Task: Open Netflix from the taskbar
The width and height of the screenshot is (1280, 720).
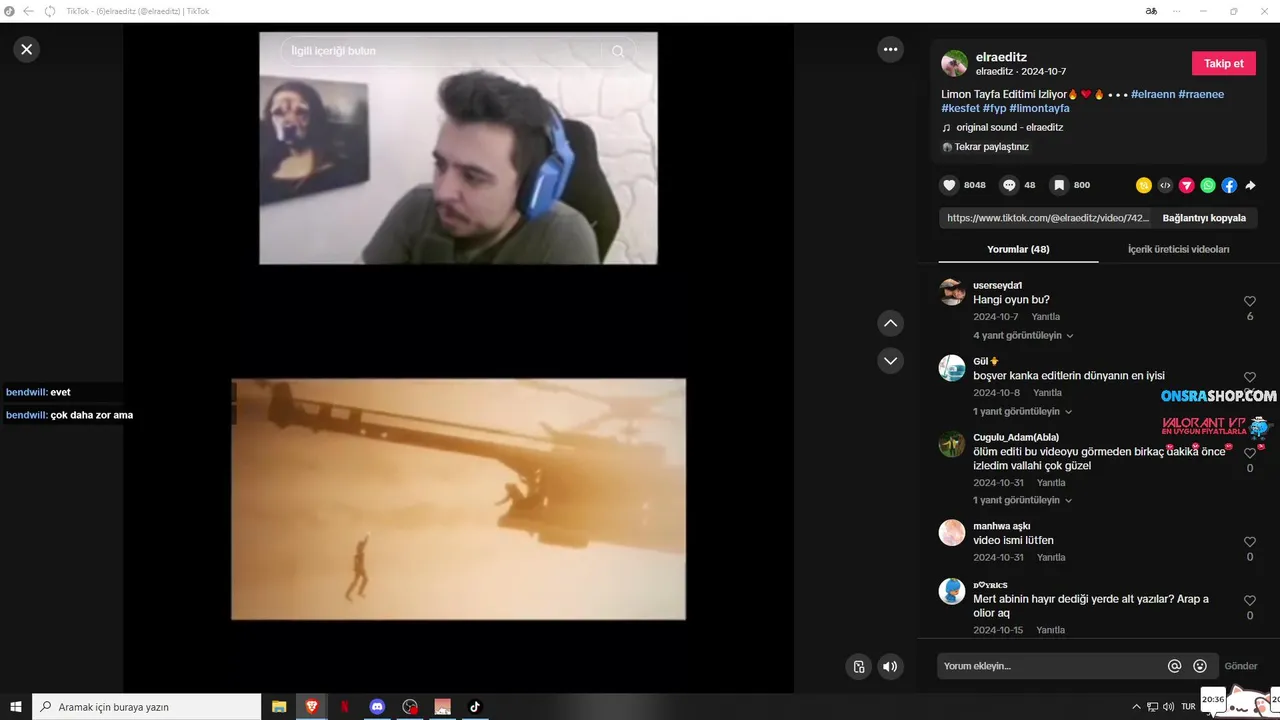Action: coord(345,706)
